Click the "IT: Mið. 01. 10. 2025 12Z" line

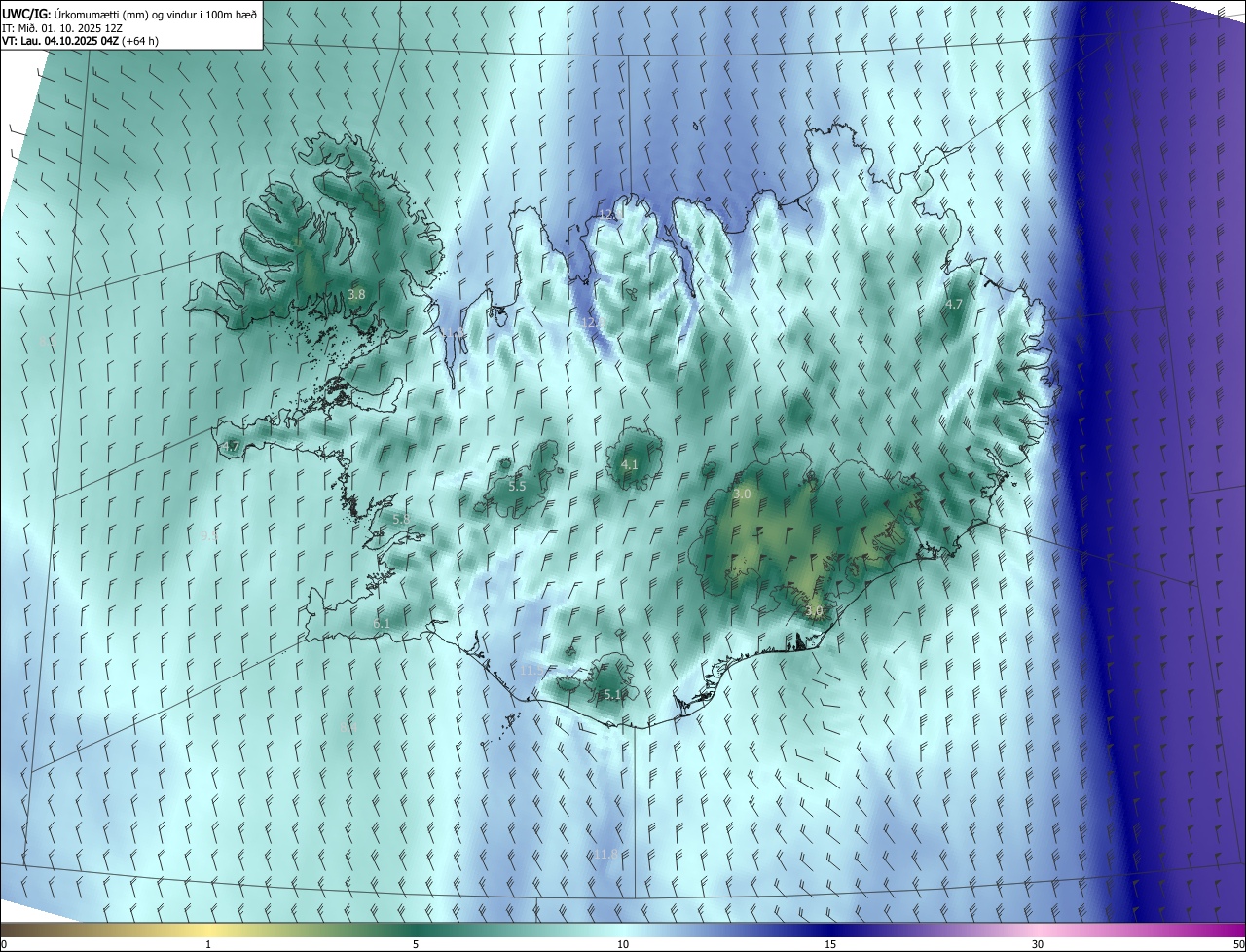(x=60, y=27)
